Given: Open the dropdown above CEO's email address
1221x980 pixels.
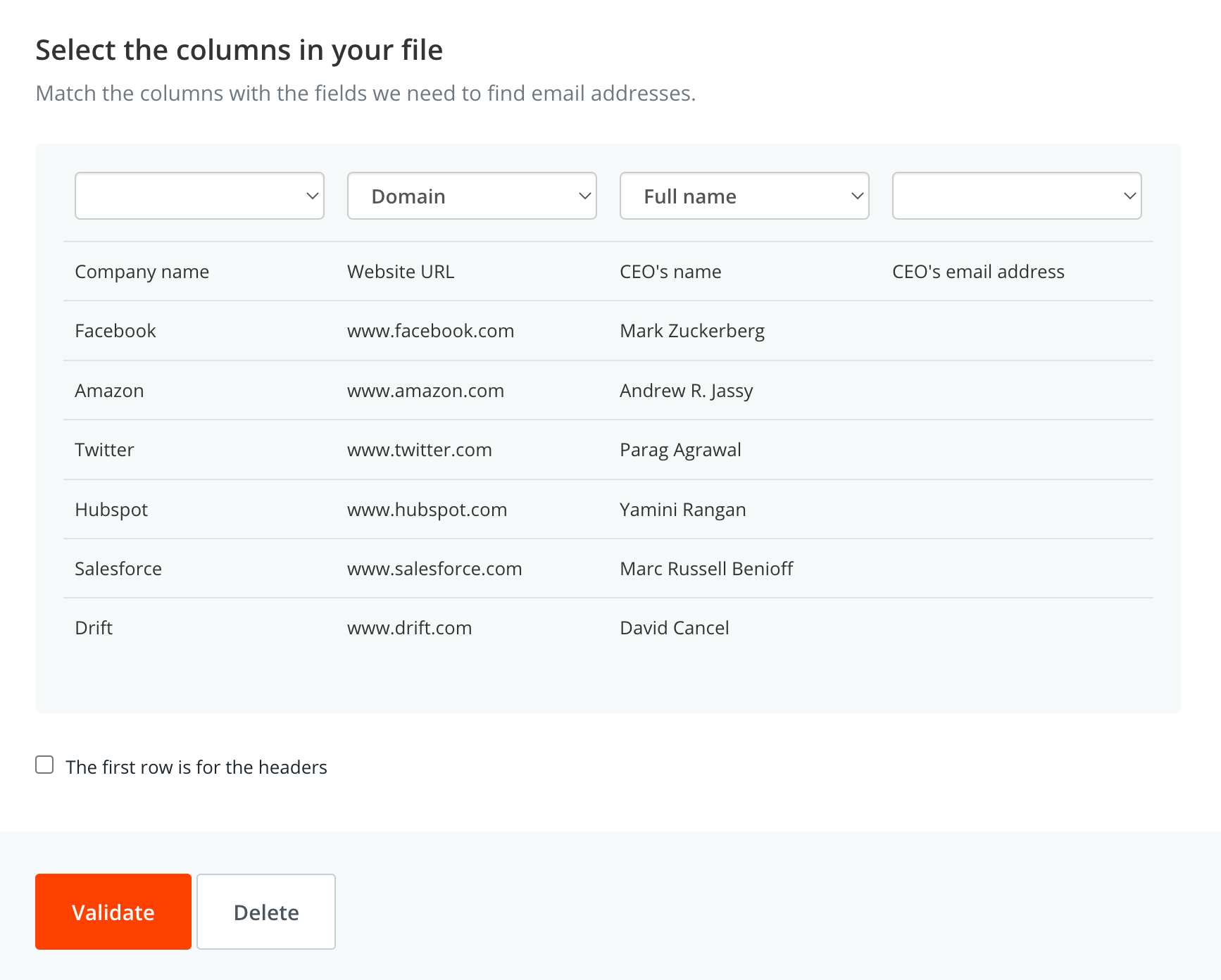Looking at the screenshot, I should coord(1017,196).
